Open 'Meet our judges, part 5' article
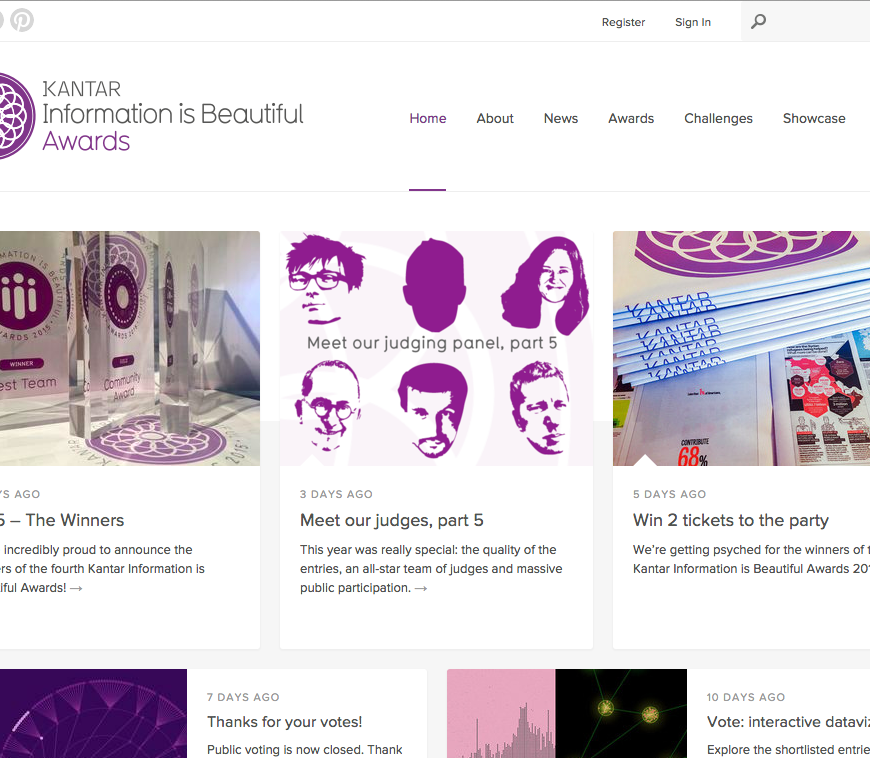The width and height of the screenshot is (870, 758). pos(392,521)
